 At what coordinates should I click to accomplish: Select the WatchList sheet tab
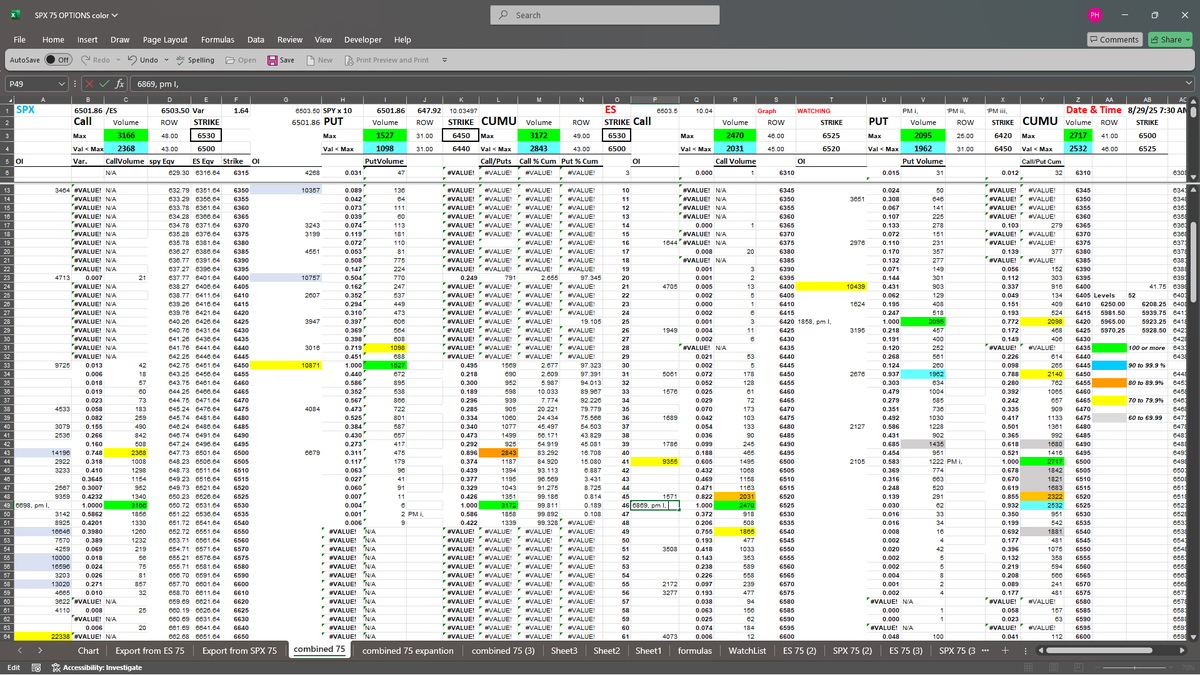point(747,650)
